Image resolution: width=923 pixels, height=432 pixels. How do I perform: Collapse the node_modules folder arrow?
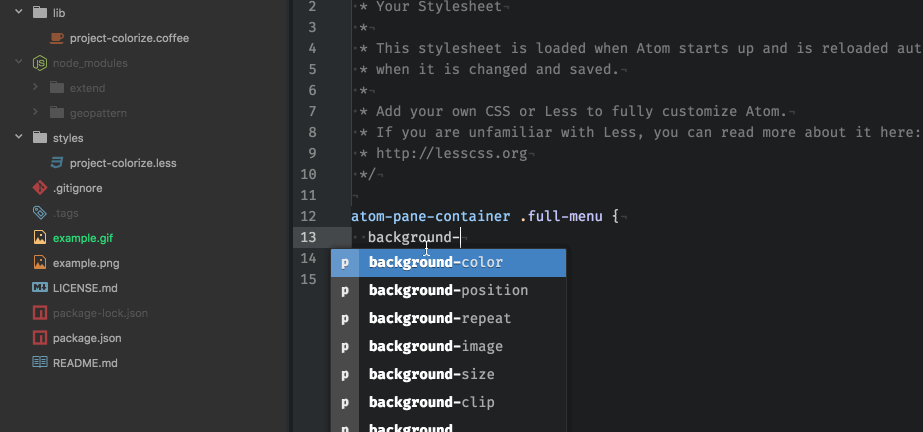tap(18, 63)
